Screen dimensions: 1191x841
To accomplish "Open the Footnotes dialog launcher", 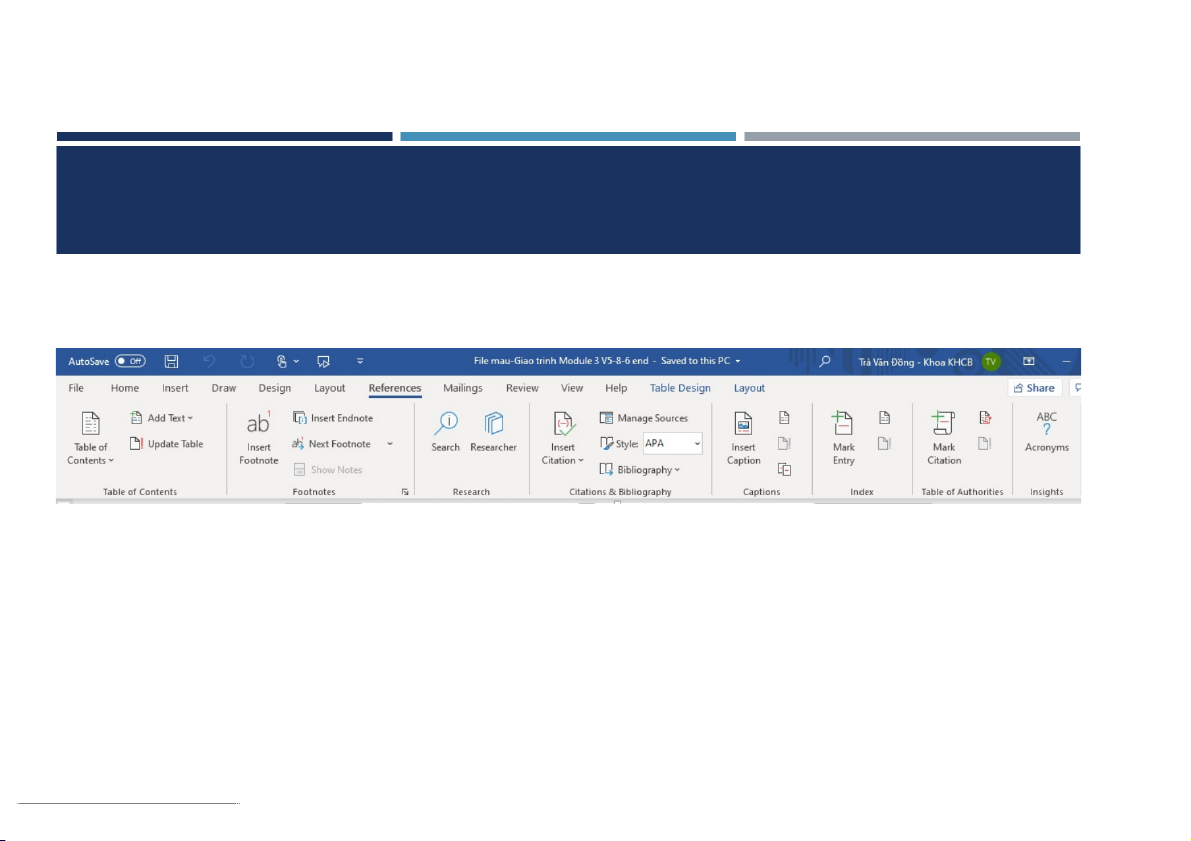I will (405, 492).
